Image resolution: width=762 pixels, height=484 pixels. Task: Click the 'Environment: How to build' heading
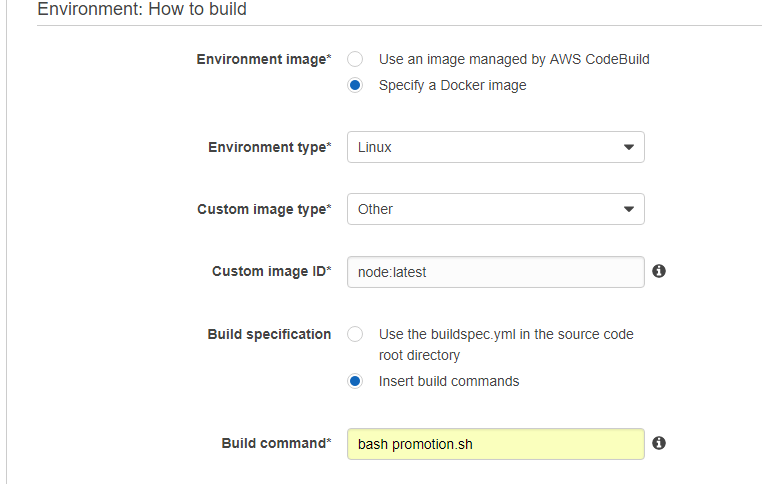(x=142, y=9)
